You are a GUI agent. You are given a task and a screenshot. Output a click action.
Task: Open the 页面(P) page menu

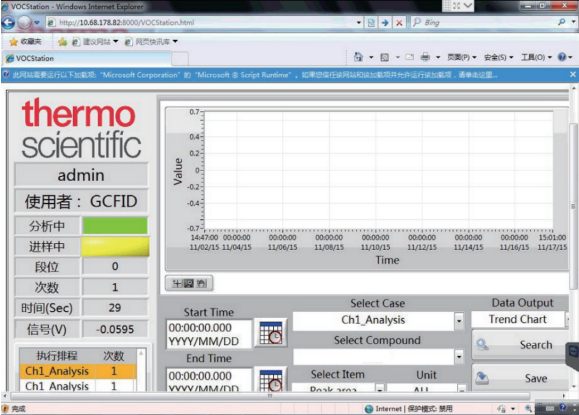click(x=462, y=57)
